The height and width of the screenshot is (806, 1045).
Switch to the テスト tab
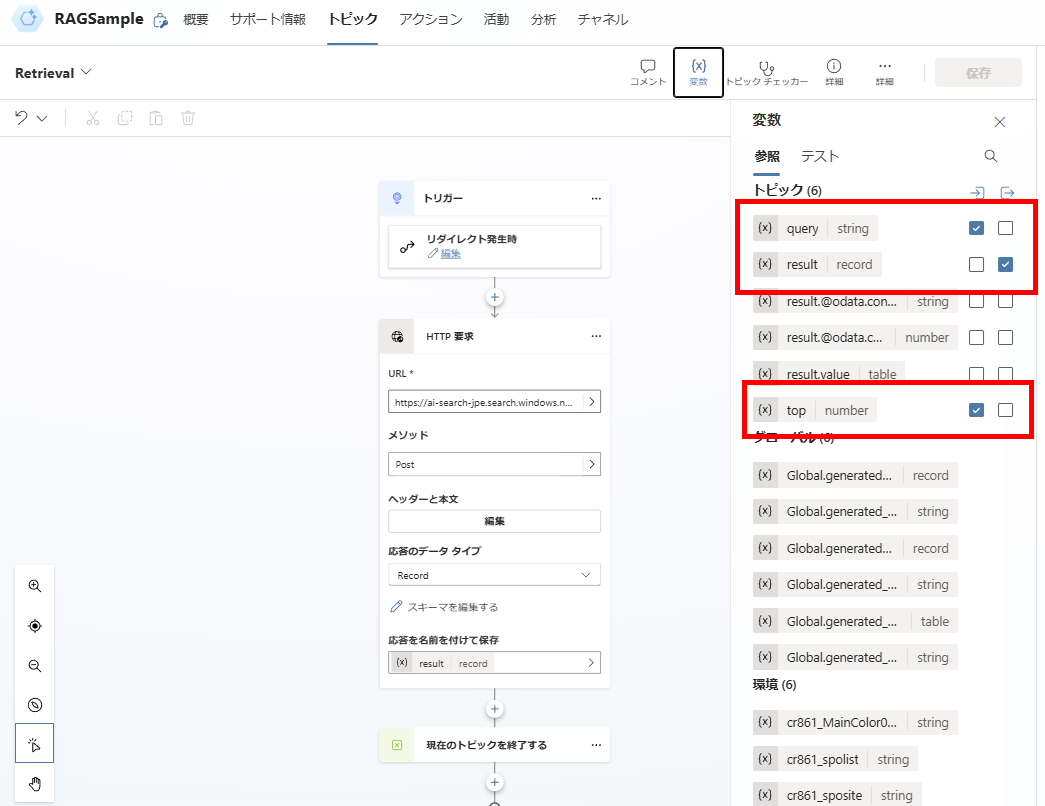coord(819,156)
